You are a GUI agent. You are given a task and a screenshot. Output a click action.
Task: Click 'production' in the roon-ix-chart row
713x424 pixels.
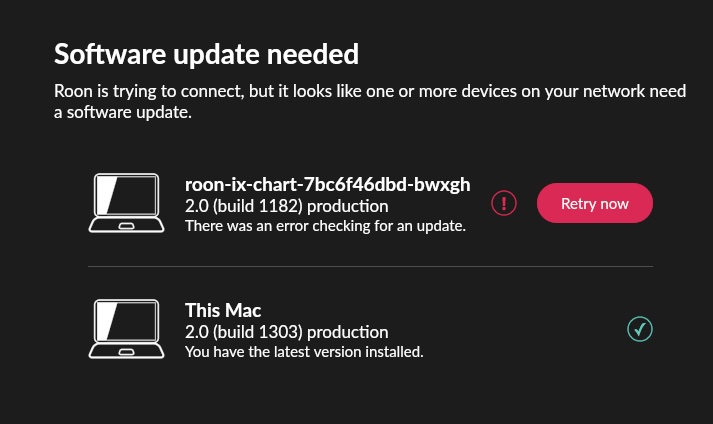click(x=348, y=207)
